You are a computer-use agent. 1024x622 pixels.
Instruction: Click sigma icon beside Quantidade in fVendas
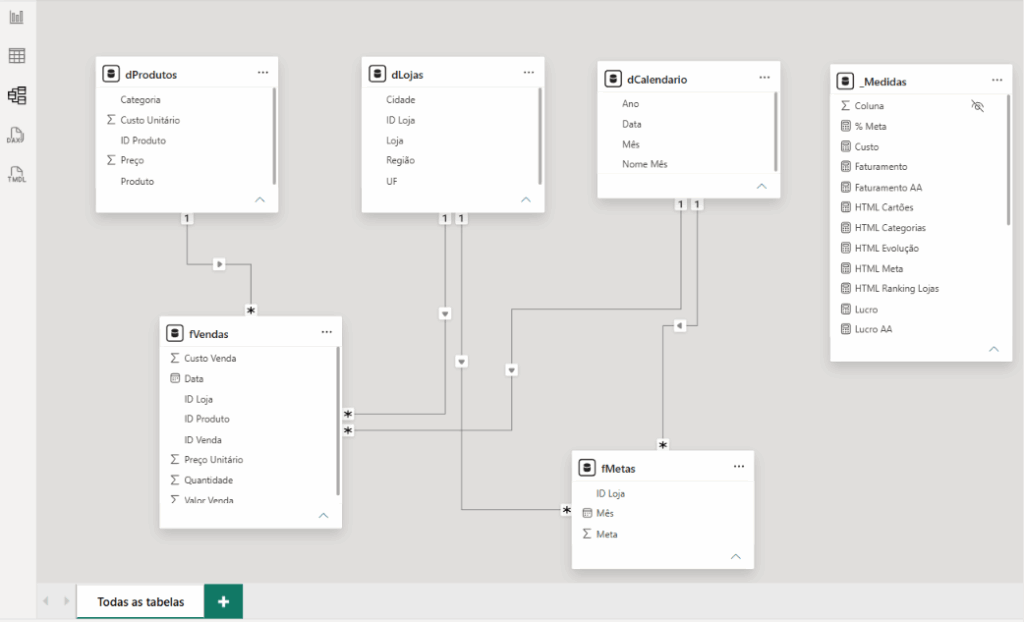tap(174, 480)
